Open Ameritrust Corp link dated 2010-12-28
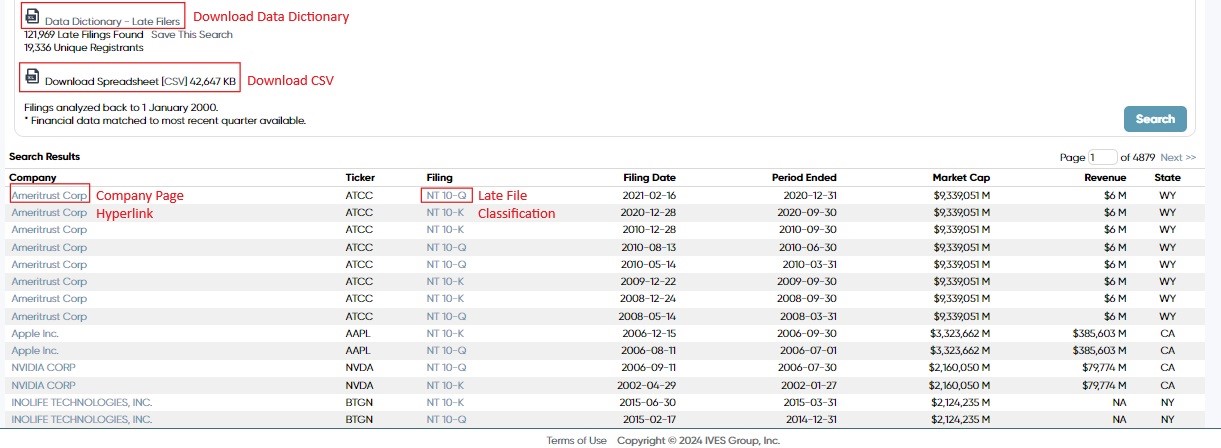This screenshot has width=1221, height=448. coord(49,230)
